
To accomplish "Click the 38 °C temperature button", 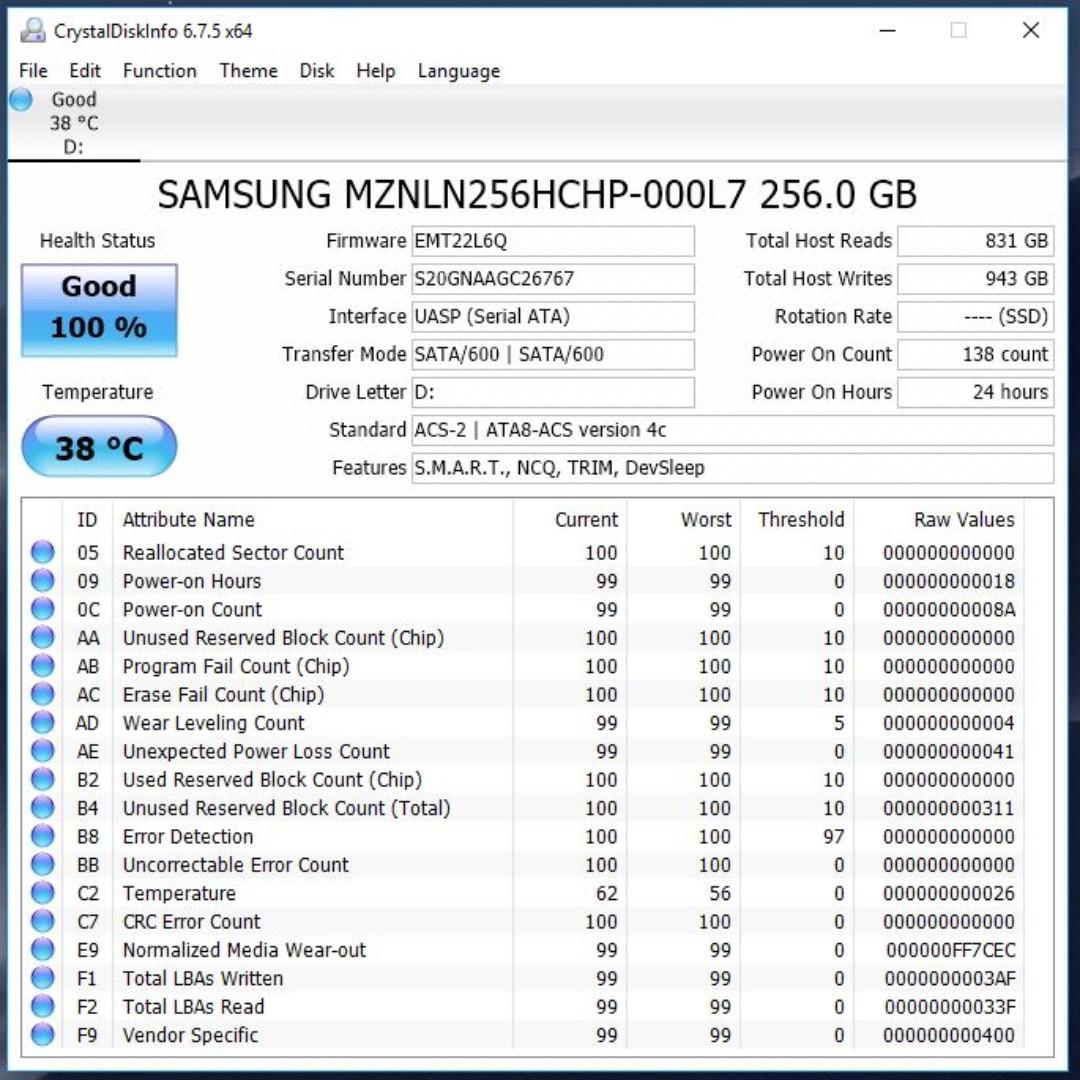I will tap(99, 447).
